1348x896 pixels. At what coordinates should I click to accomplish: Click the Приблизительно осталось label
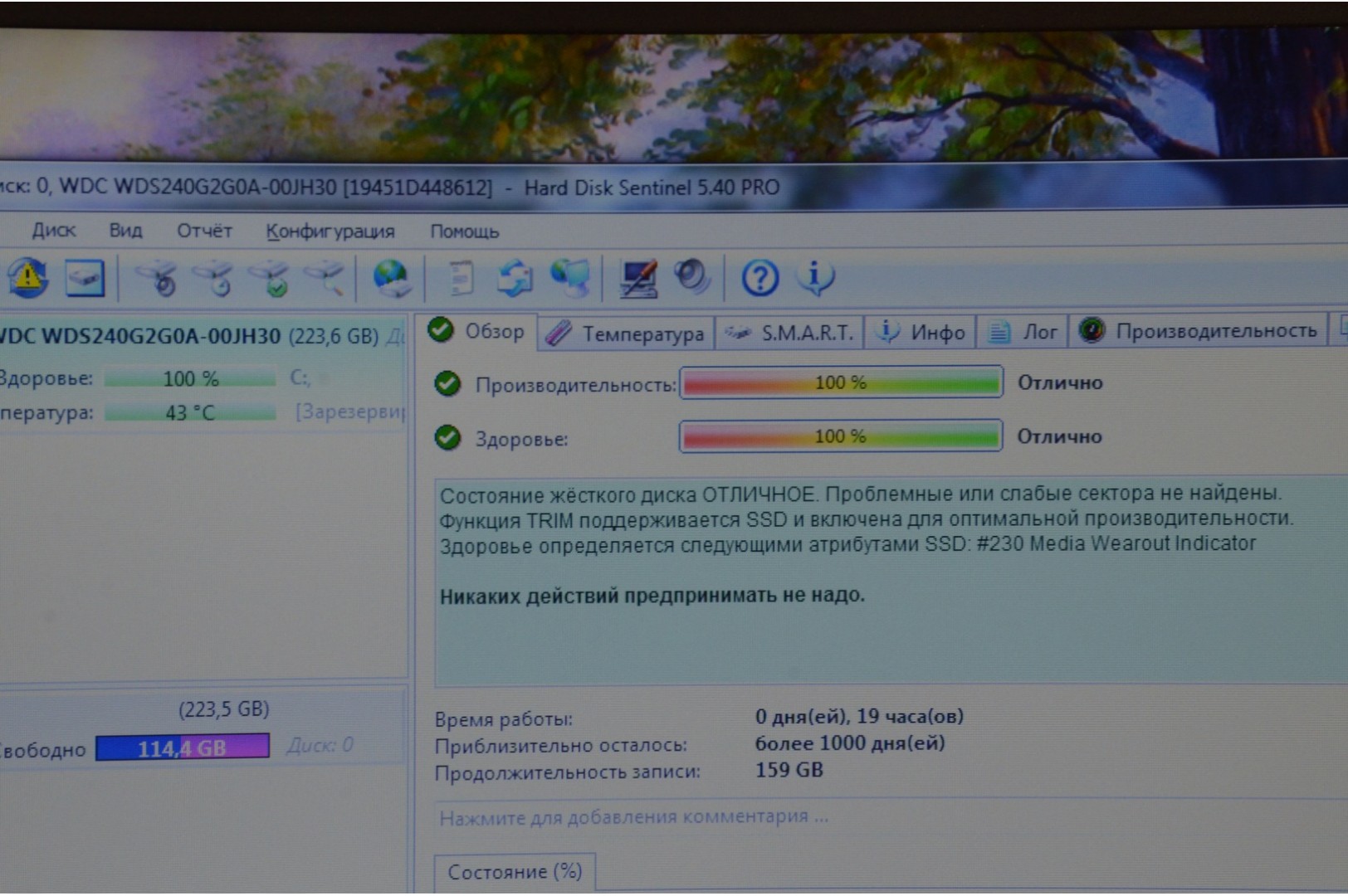pyautogui.click(x=561, y=746)
